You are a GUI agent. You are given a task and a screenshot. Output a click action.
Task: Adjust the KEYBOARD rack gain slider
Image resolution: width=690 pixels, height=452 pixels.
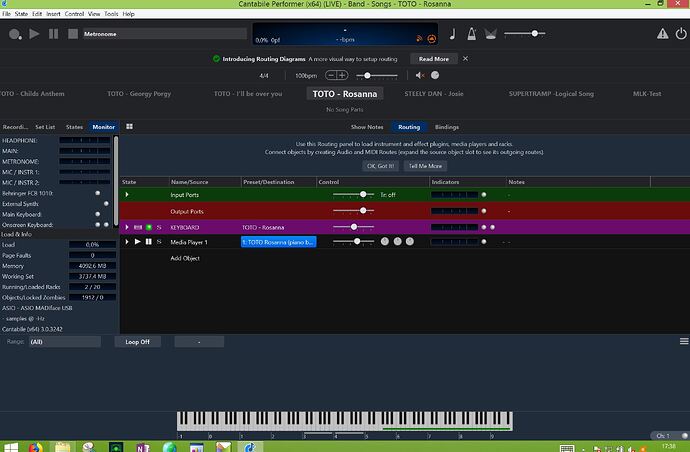point(353,227)
